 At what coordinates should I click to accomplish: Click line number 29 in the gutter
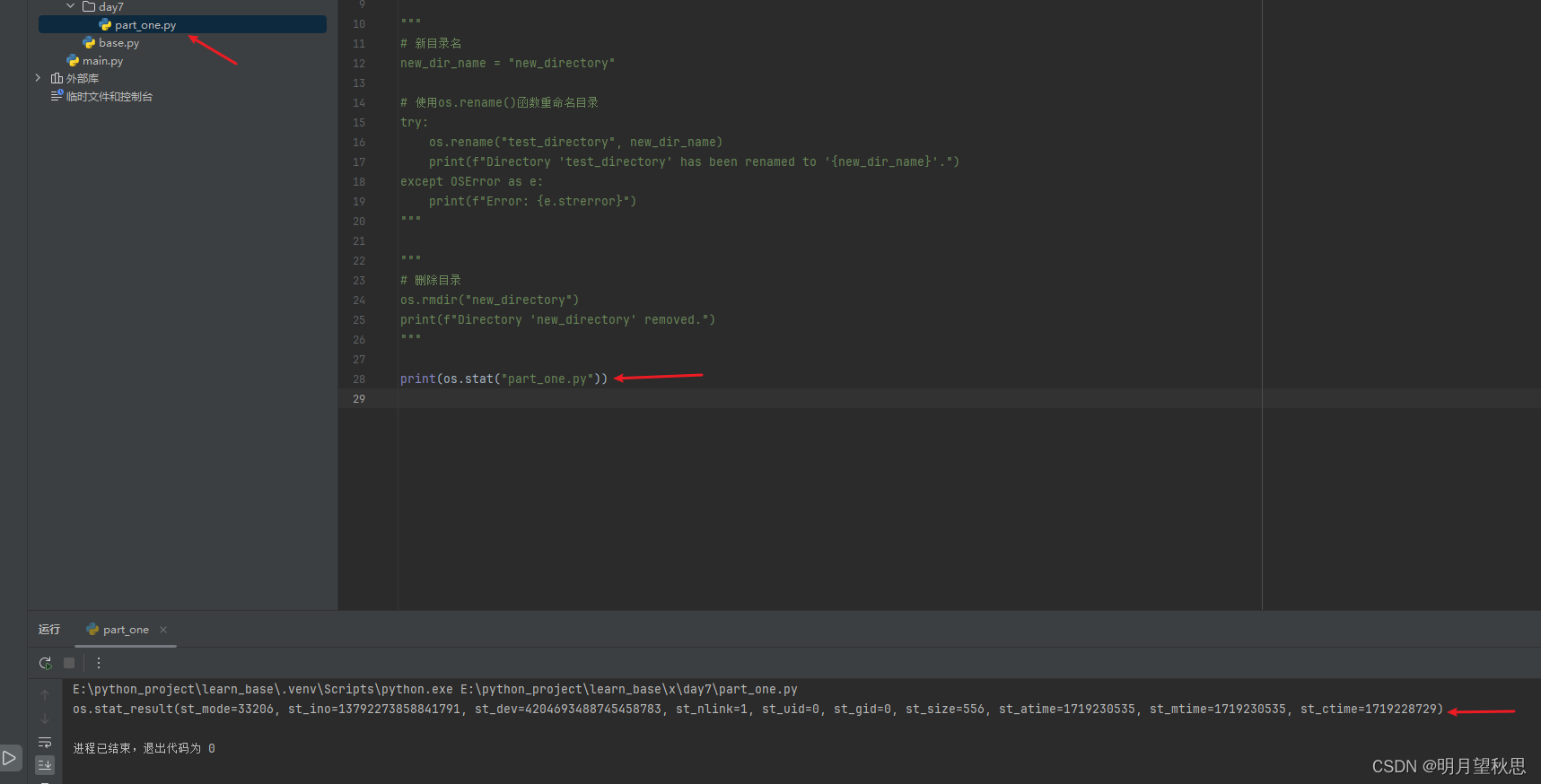359,398
